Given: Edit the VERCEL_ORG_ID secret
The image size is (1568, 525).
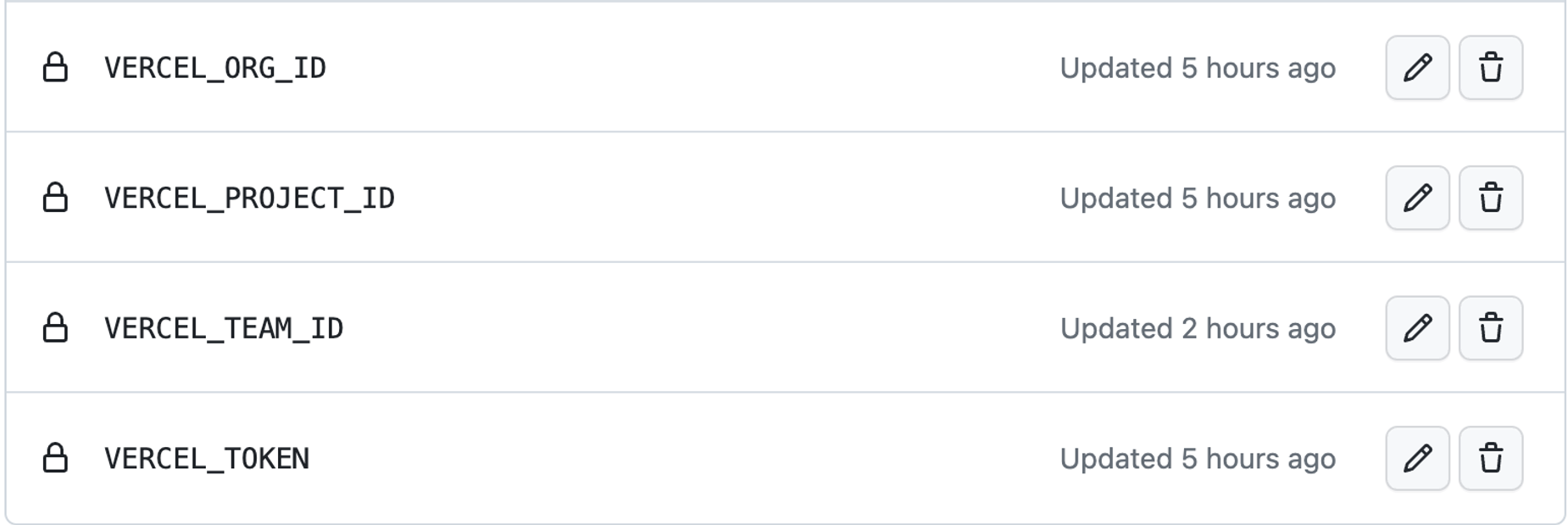Looking at the screenshot, I should click(1417, 68).
